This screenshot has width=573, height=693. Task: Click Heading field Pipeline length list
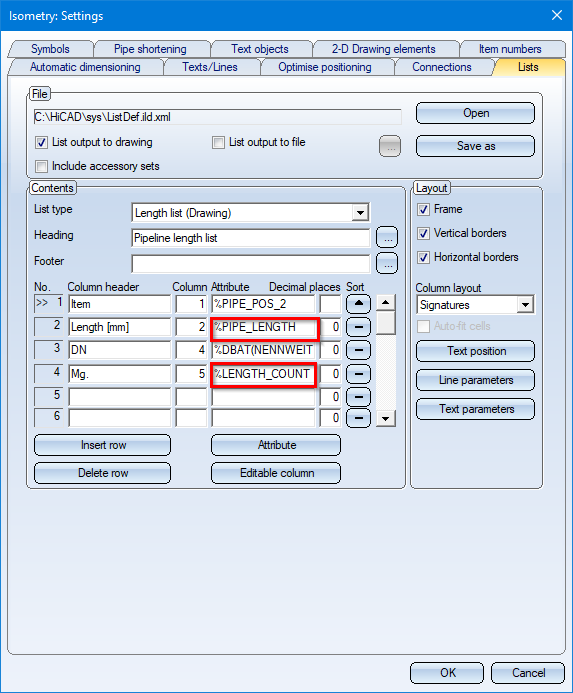251,238
